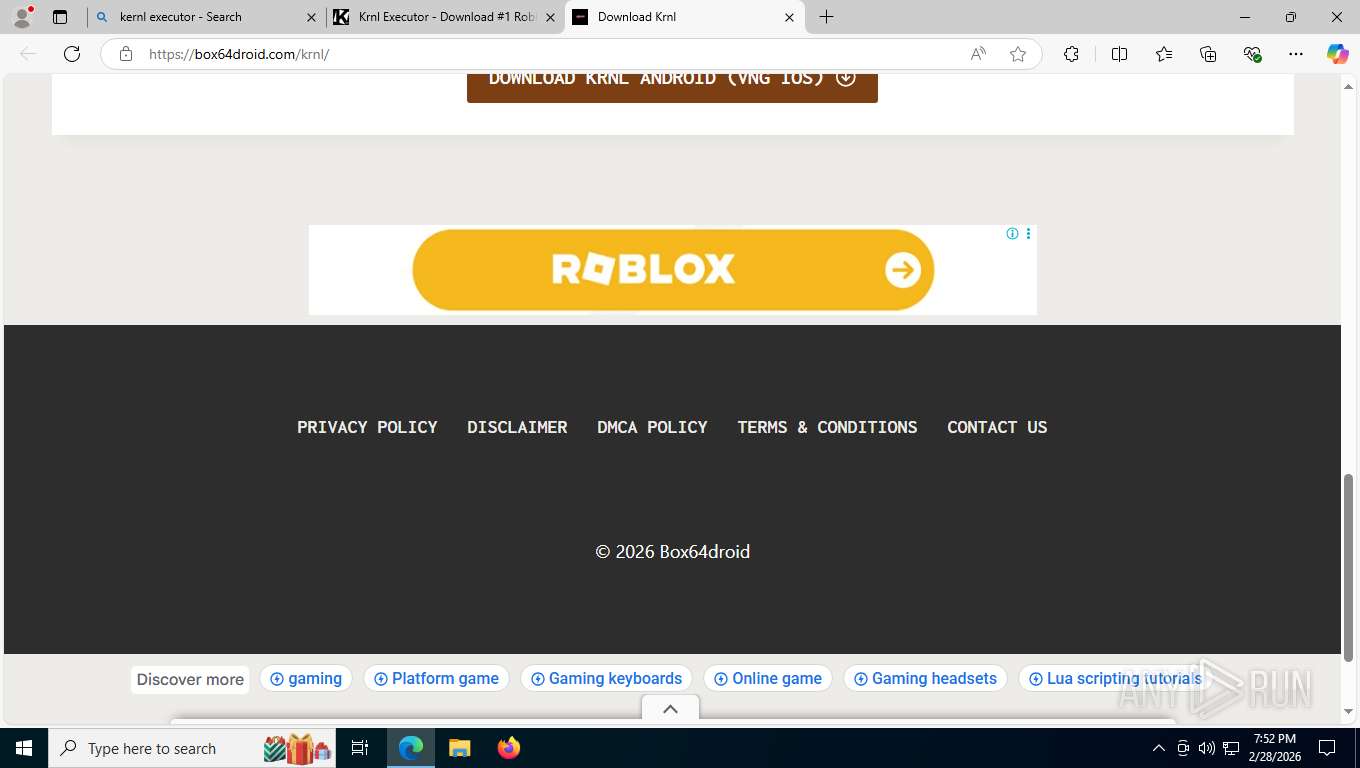Viewport: 1360px width, 768px height.
Task: Select the gaming topic chip
Action: point(306,678)
